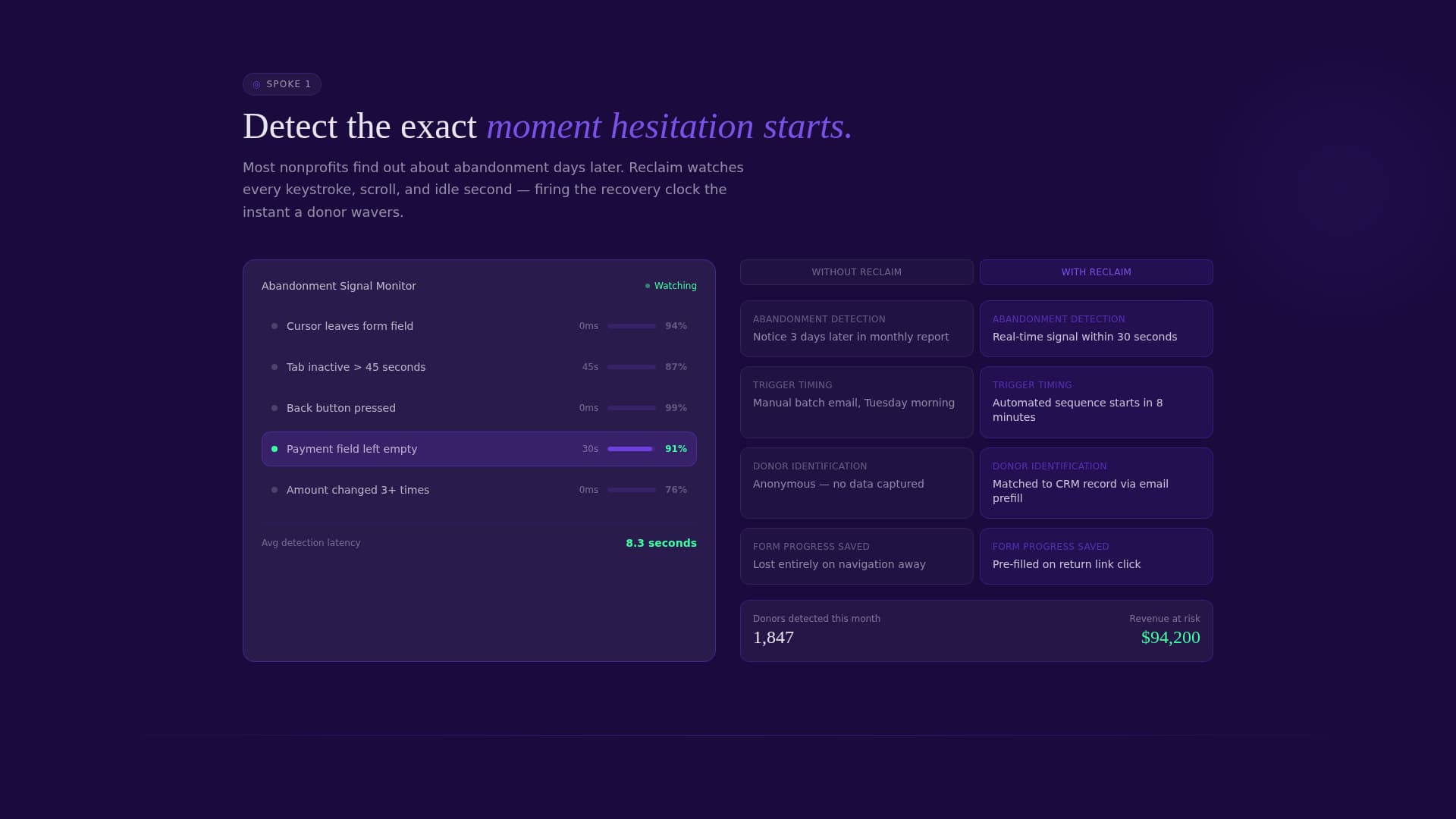Click the Detect the exact moment headline

pos(548,127)
